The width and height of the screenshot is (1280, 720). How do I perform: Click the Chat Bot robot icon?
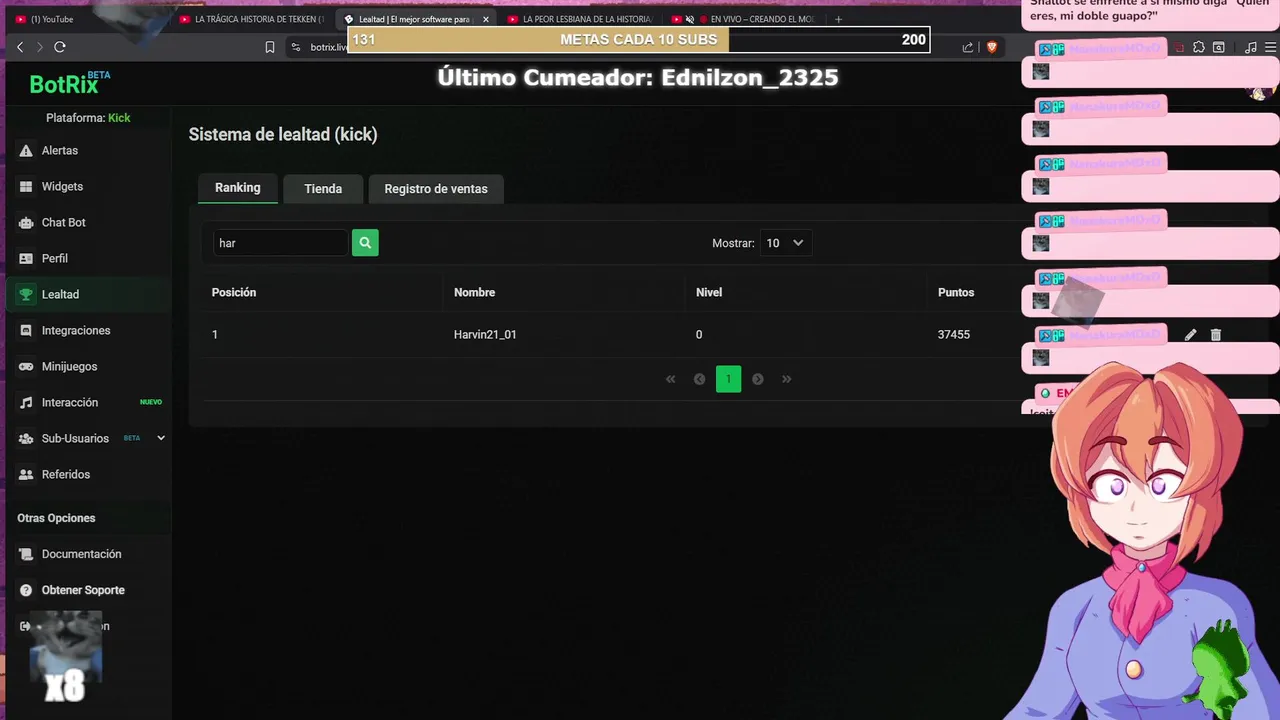coord(26,222)
